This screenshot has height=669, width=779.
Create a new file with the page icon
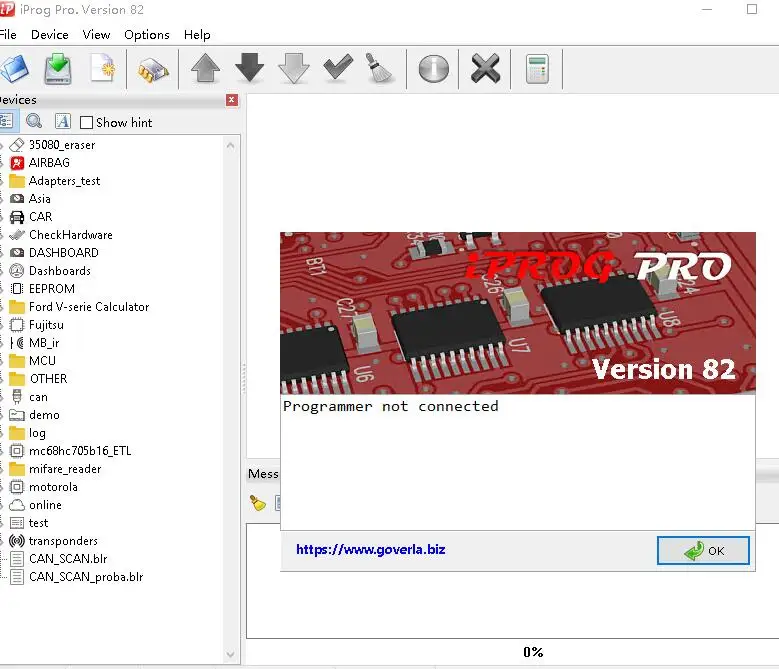point(103,69)
